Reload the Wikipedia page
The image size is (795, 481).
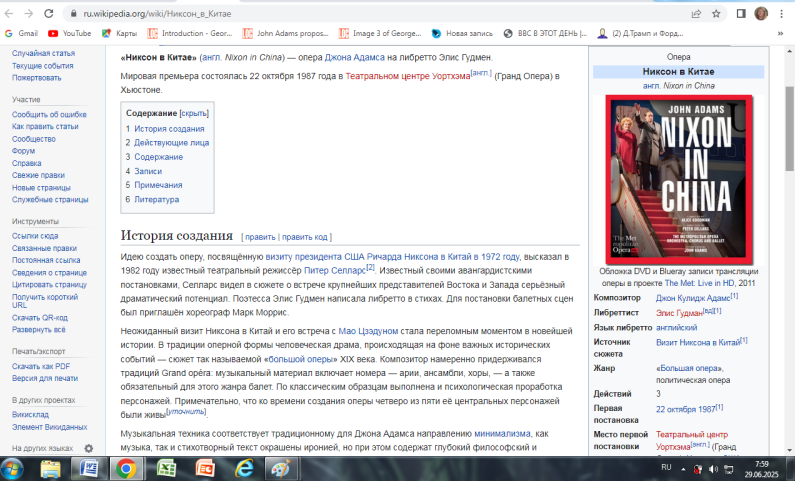pos(49,14)
